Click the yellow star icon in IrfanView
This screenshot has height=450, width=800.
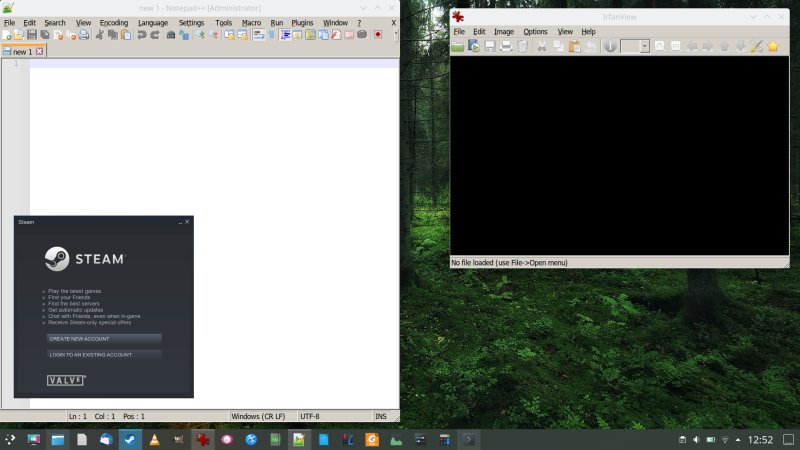click(772, 47)
